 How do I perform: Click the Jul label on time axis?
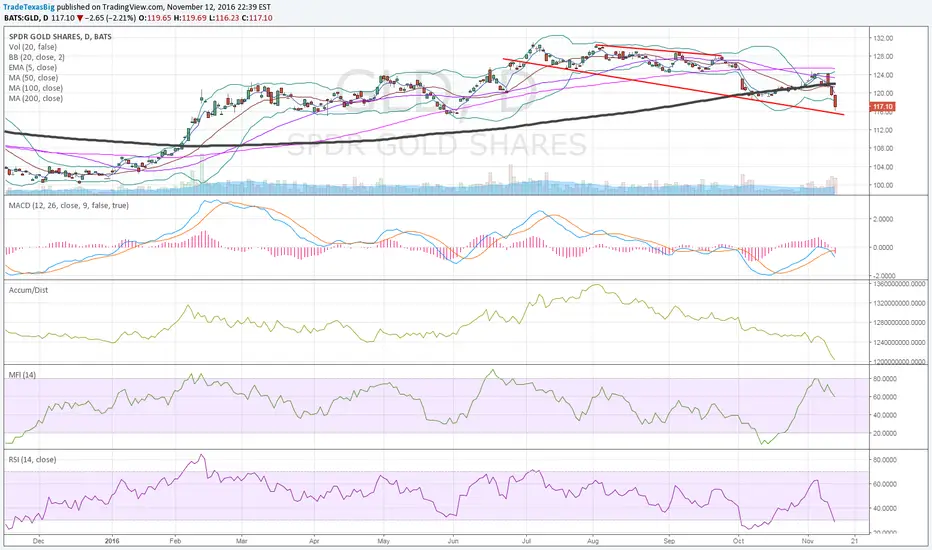[526, 541]
